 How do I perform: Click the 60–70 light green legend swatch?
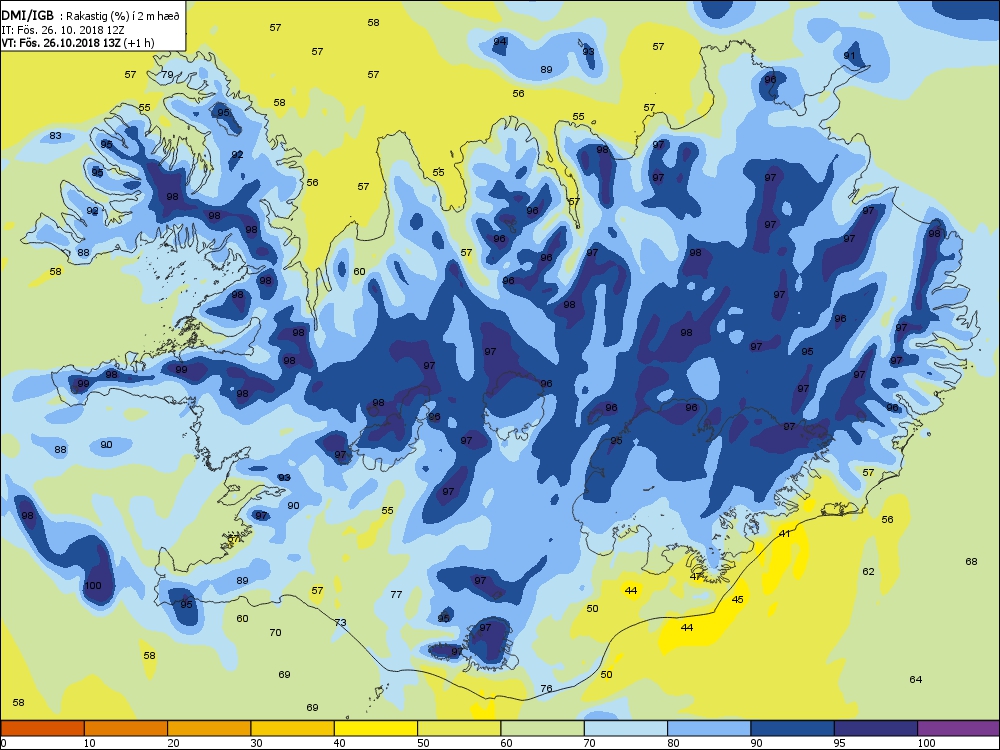coord(543,728)
